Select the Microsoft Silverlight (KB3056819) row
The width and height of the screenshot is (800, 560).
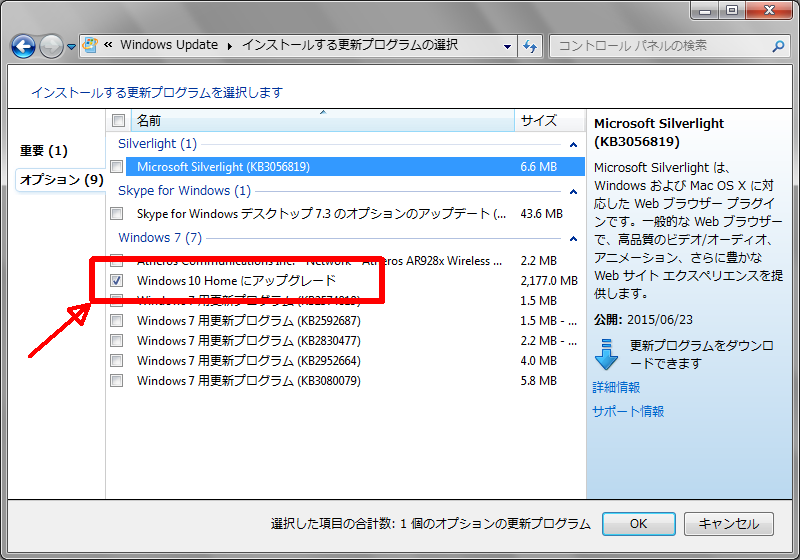click(x=355, y=167)
